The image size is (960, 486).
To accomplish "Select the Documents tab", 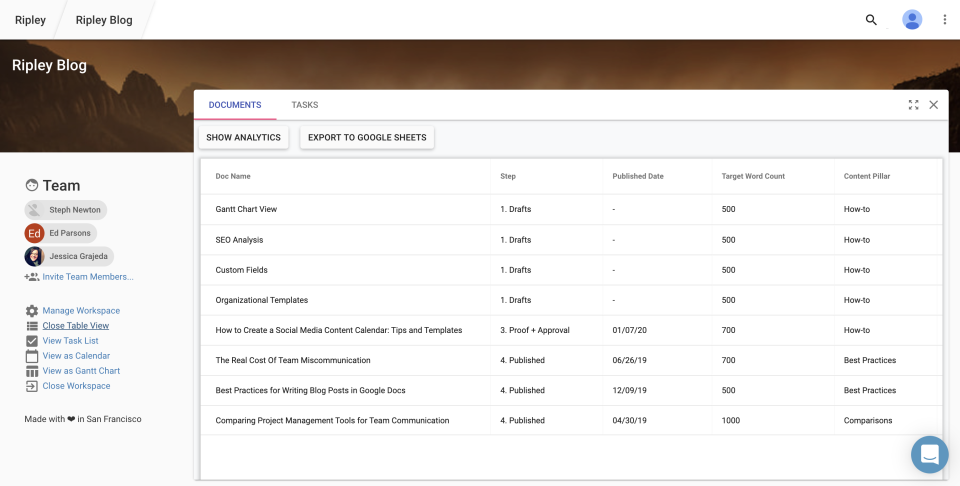I will (235, 105).
